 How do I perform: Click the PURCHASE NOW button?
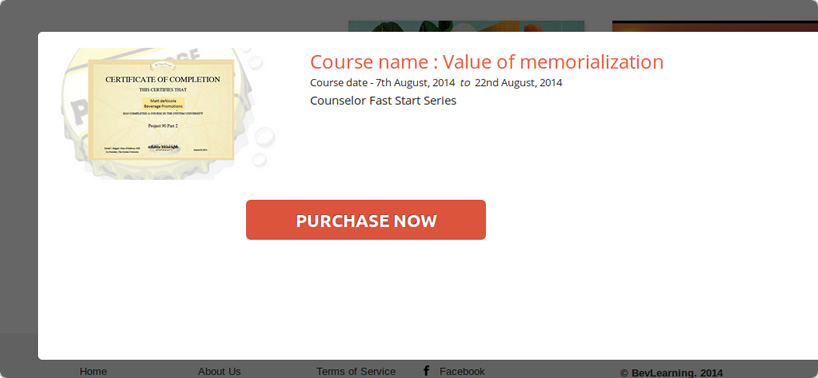click(366, 220)
